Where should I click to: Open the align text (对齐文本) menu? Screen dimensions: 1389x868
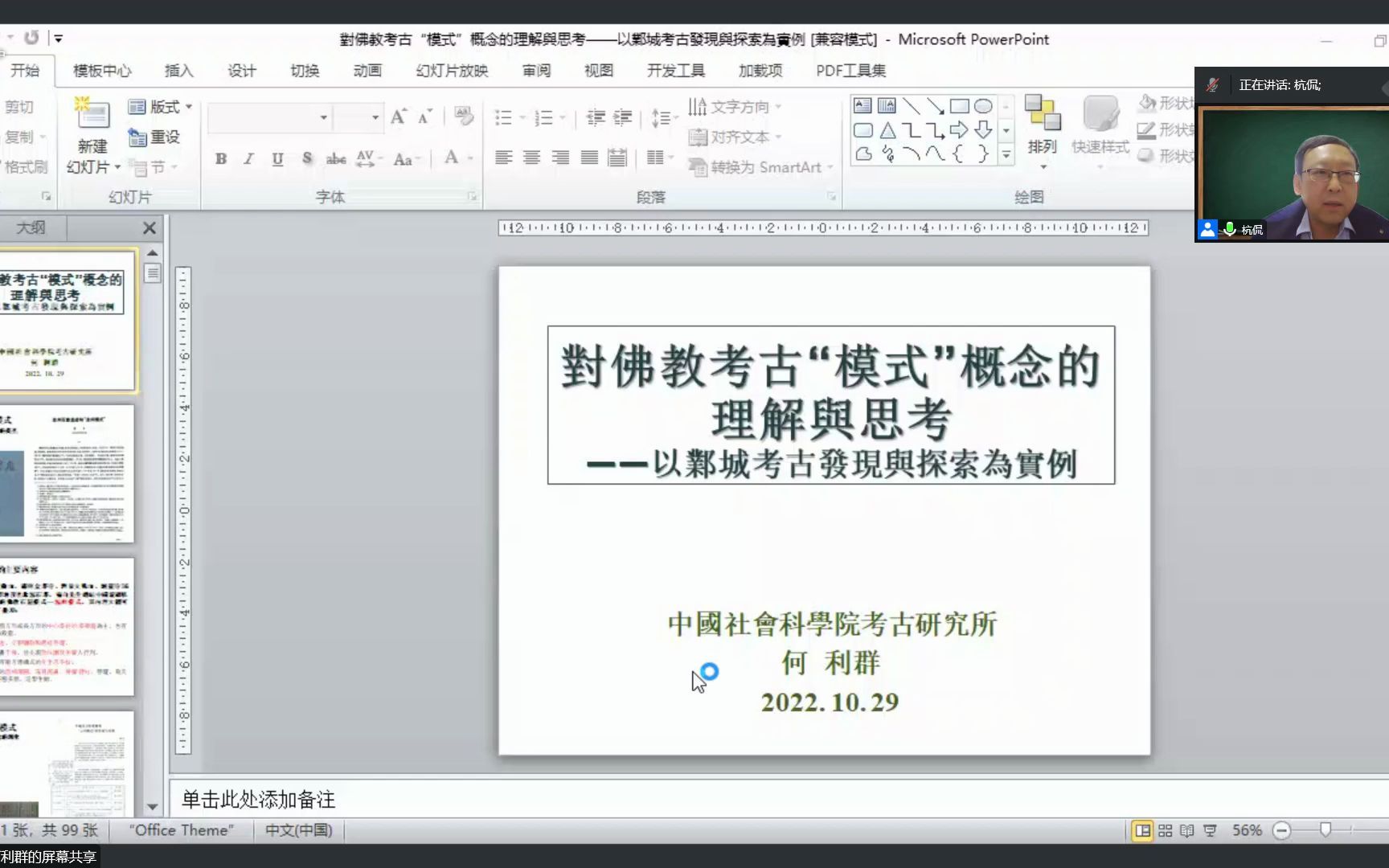735,137
